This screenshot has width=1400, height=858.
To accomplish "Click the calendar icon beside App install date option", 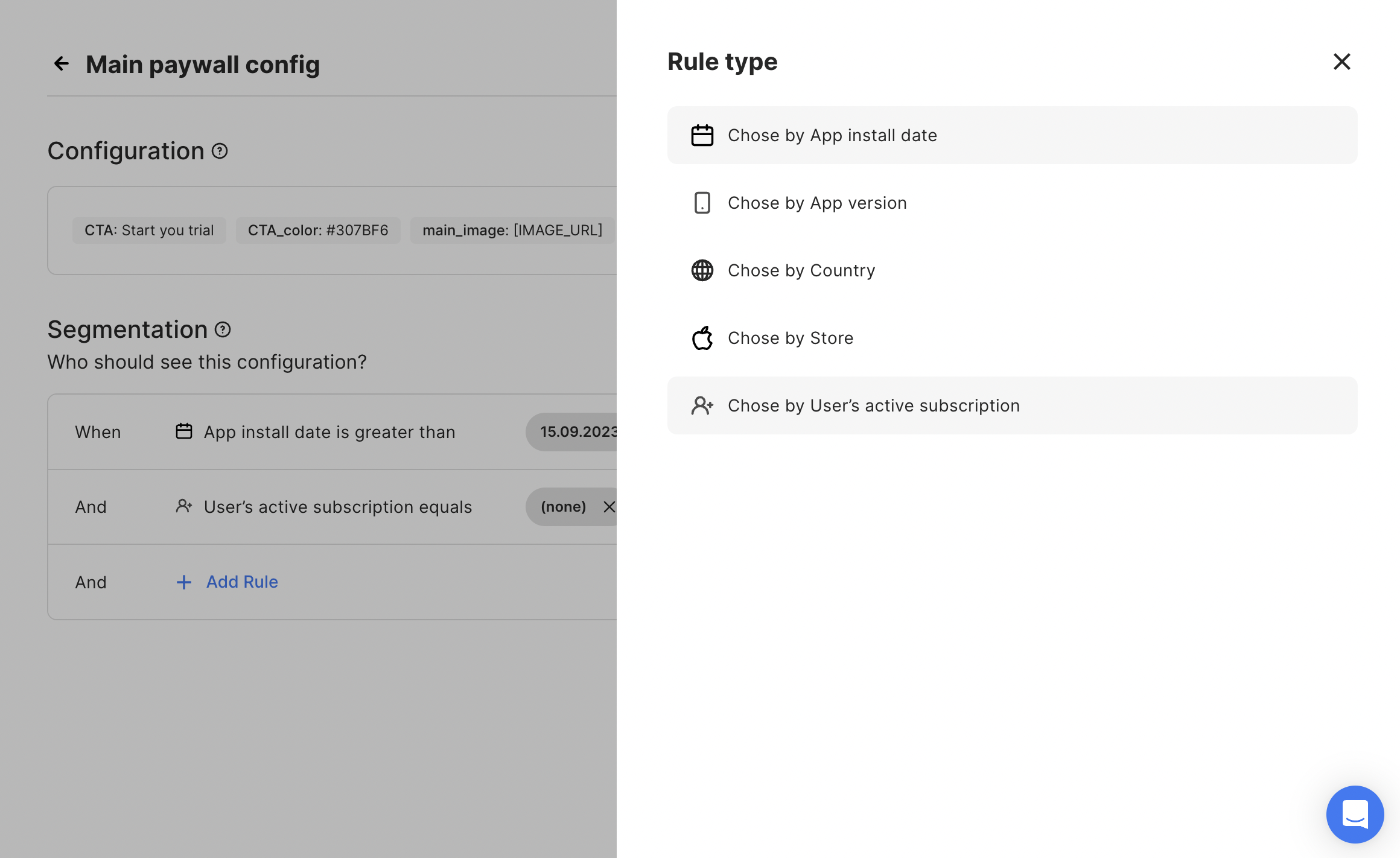I will [702, 135].
